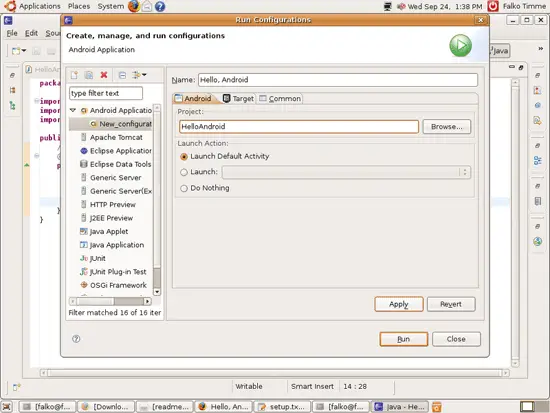
Task: Click the Close button
Action: [456, 339]
